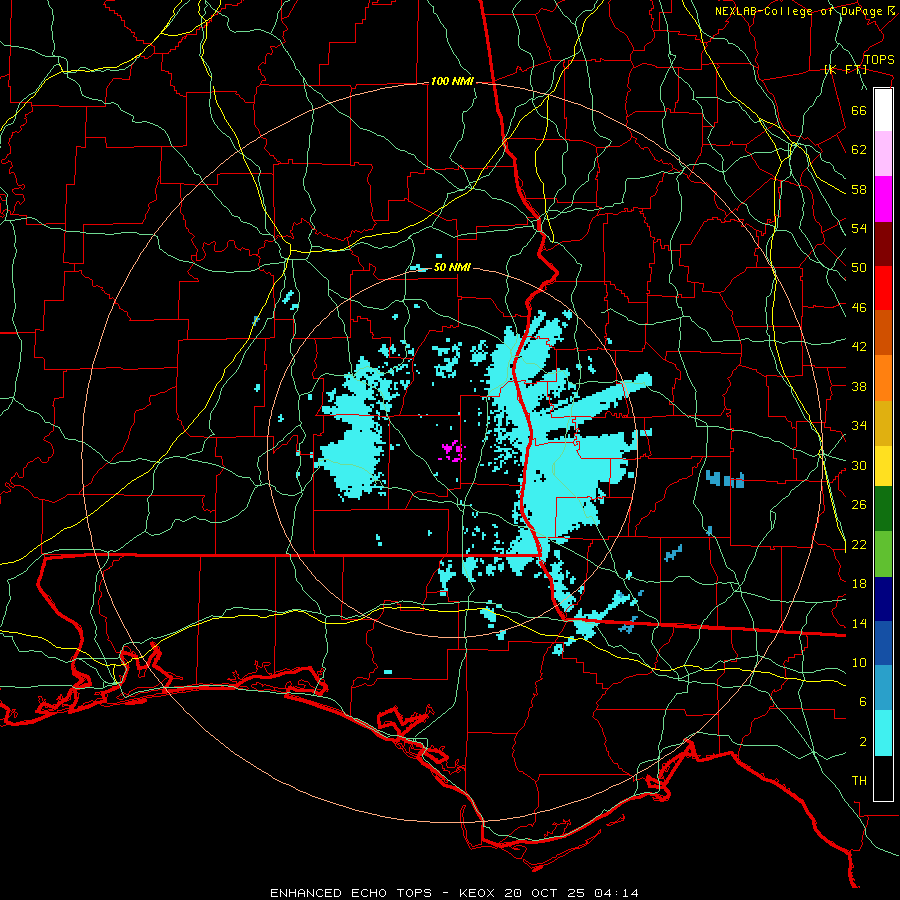Click the legend value 10
Image resolution: width=900 pixels, height=900 pixels.
[859, 663]
